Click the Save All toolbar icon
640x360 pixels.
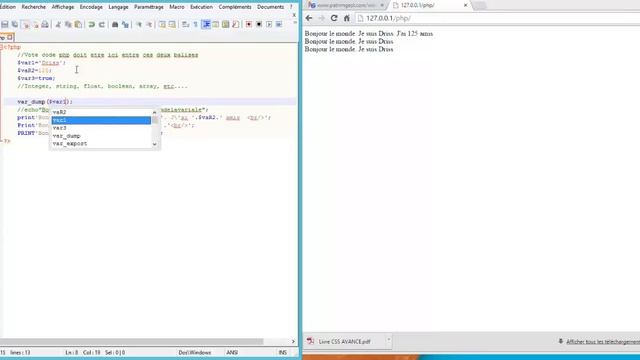click(x=15, y=24)
